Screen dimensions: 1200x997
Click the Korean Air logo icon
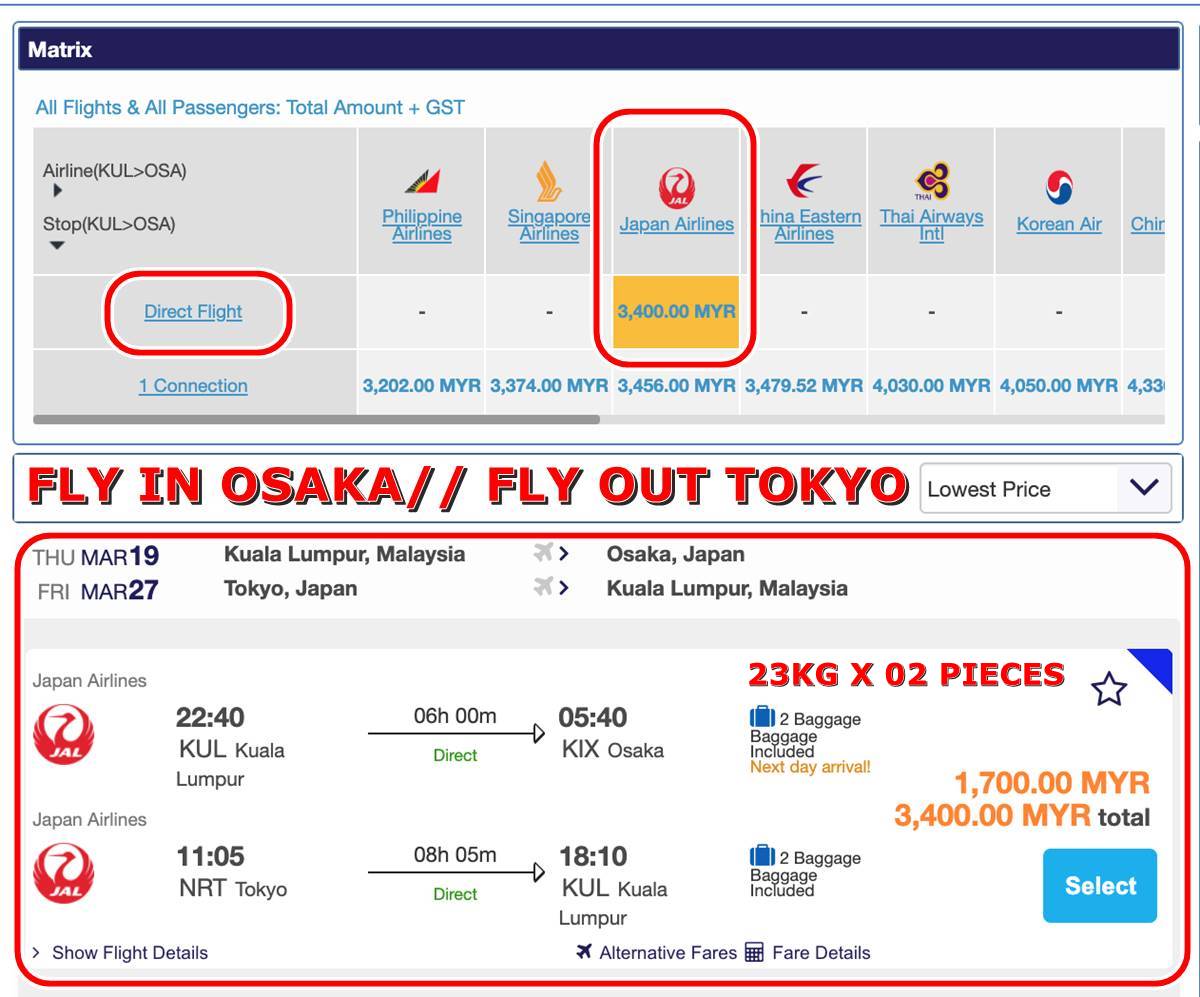click(x=1058, y=187)
